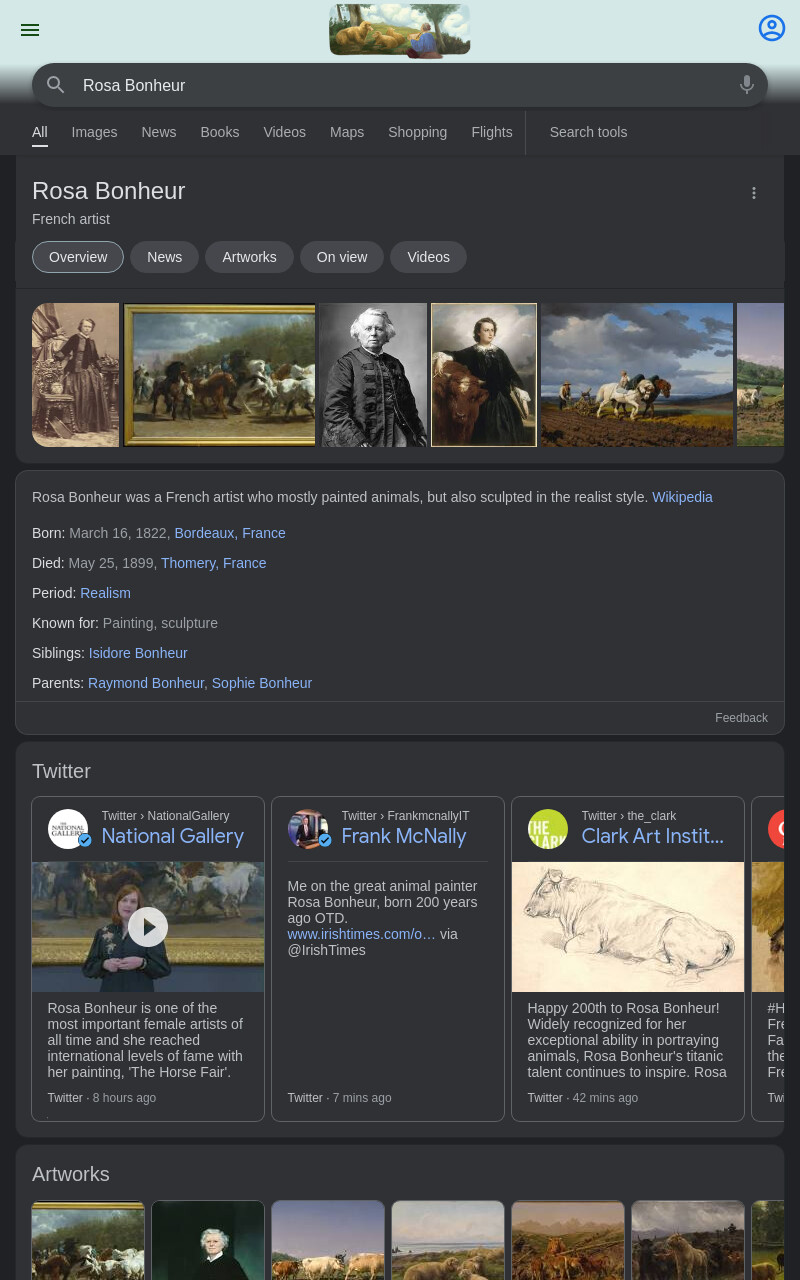The height and width of the screenshot is (1280, 800).
Task: Select the On view chip
Action: pyautogui.click(x=342, y=257)
